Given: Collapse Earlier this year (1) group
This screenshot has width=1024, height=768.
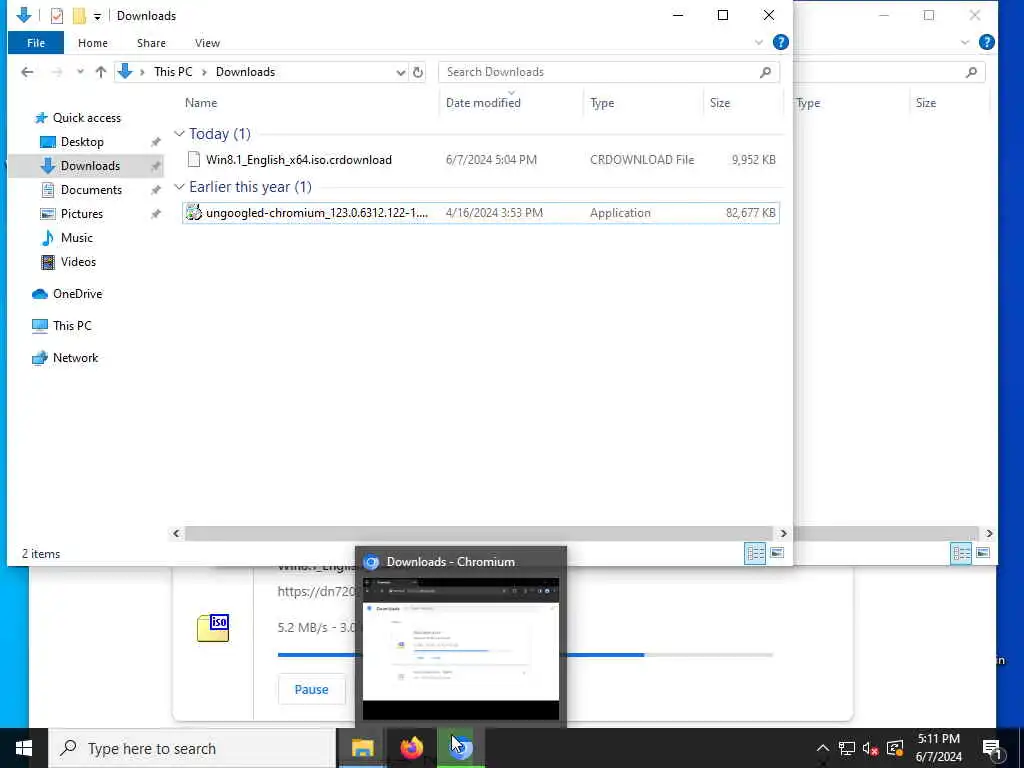Looking at the screenshot, I should [179, 187].
